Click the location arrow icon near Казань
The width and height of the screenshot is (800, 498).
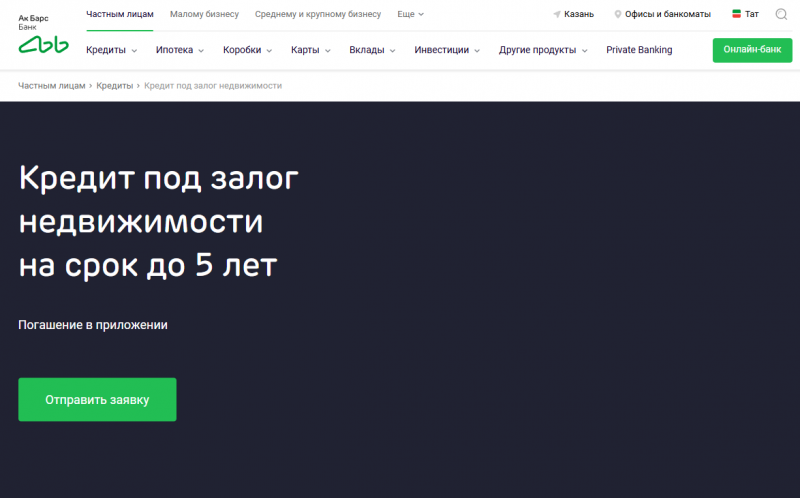click(x=557, y=14)
